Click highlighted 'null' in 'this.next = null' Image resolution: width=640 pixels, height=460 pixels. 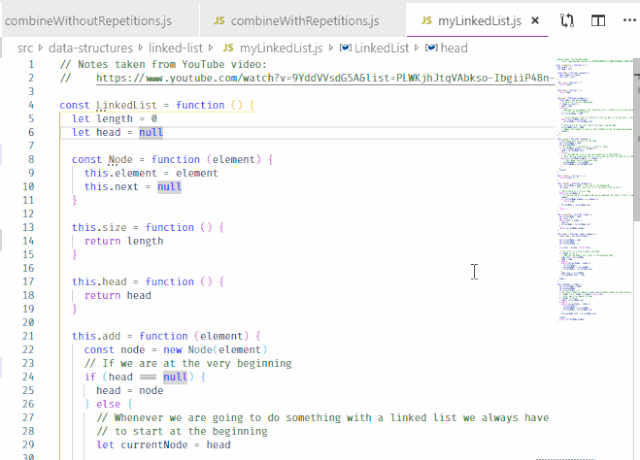tap(169, 187)
